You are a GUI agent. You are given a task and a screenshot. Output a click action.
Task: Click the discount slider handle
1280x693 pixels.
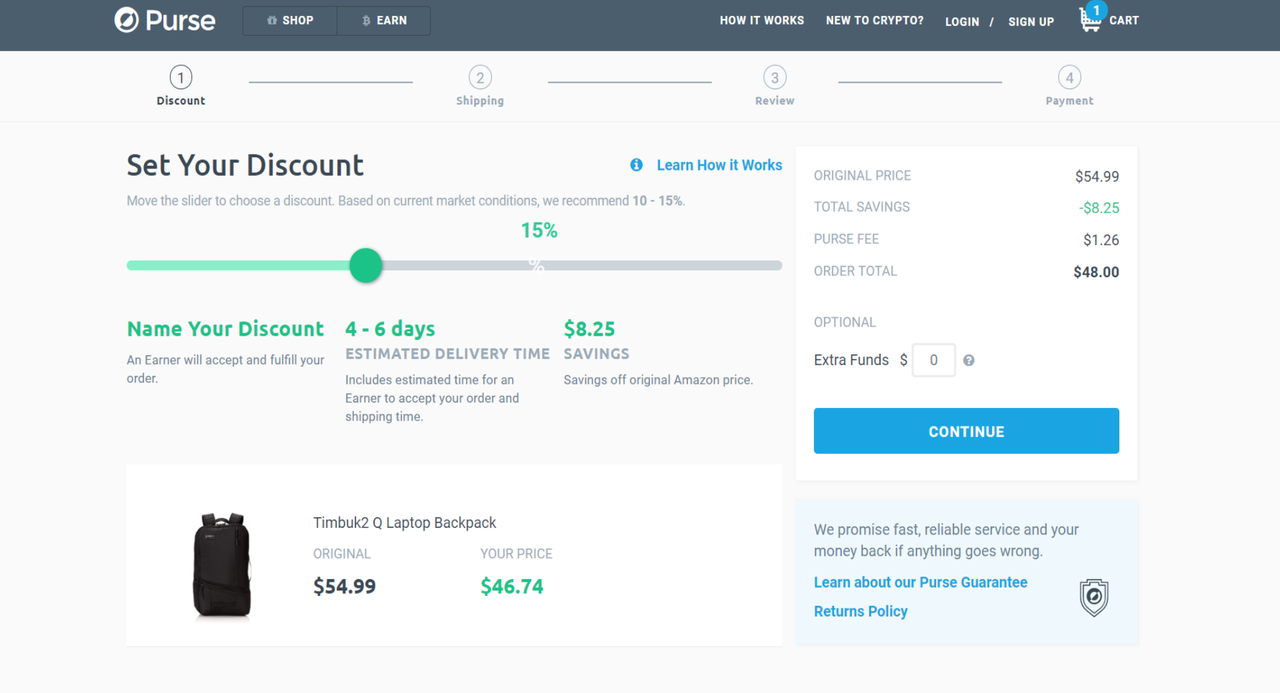pos(366,265)
